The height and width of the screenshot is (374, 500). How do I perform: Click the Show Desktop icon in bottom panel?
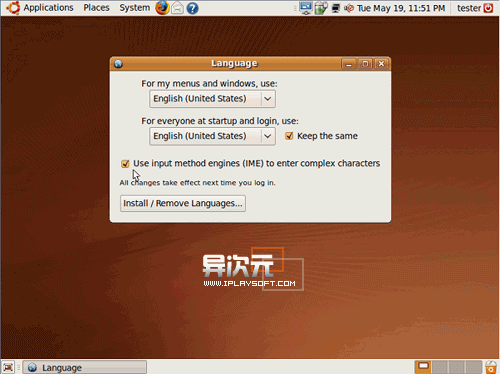[x=8, y=367]
